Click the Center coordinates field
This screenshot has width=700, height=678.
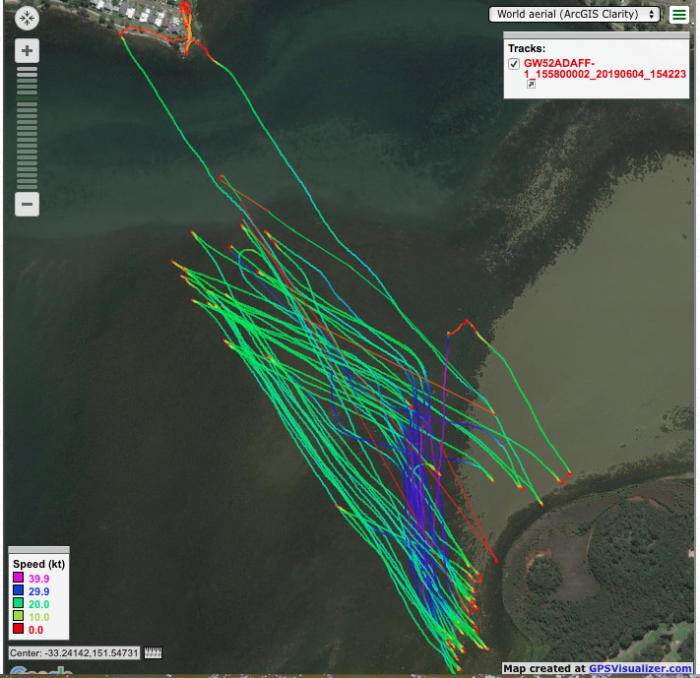74,653
